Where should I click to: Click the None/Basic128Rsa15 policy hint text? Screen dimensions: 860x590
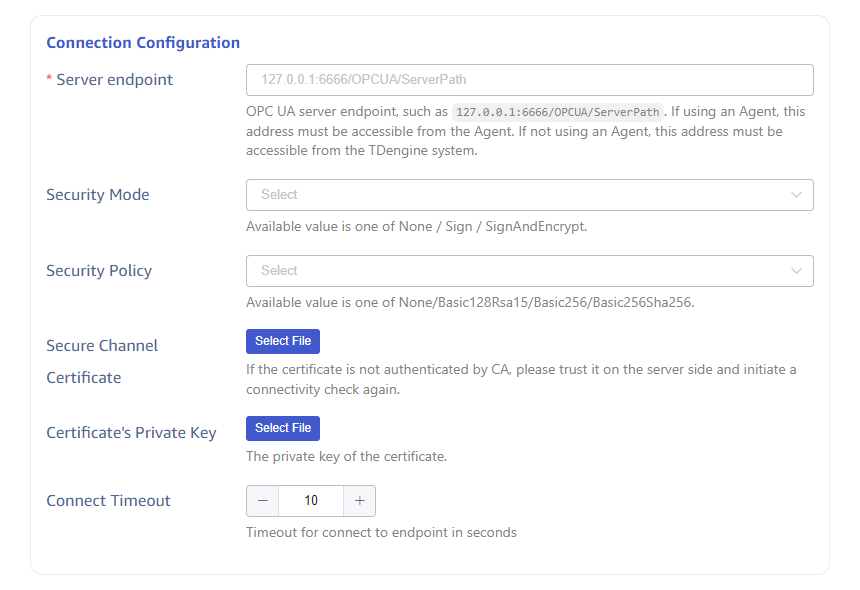click(x=470, y=302)
